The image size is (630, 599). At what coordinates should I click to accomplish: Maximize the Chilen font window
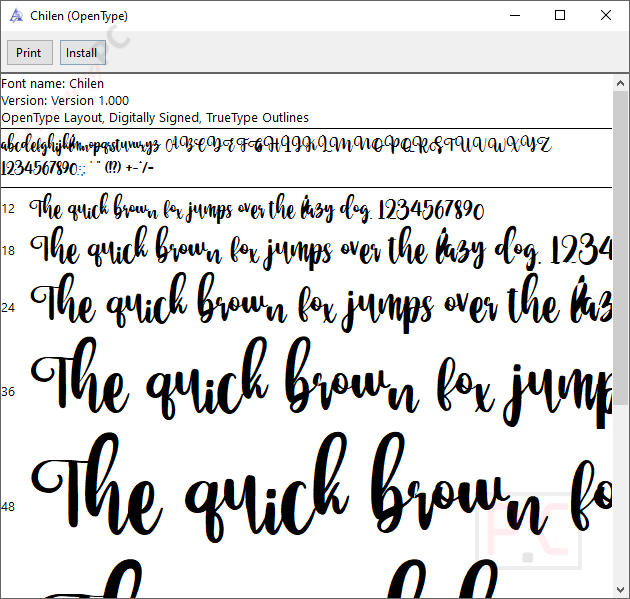[560, 16]
